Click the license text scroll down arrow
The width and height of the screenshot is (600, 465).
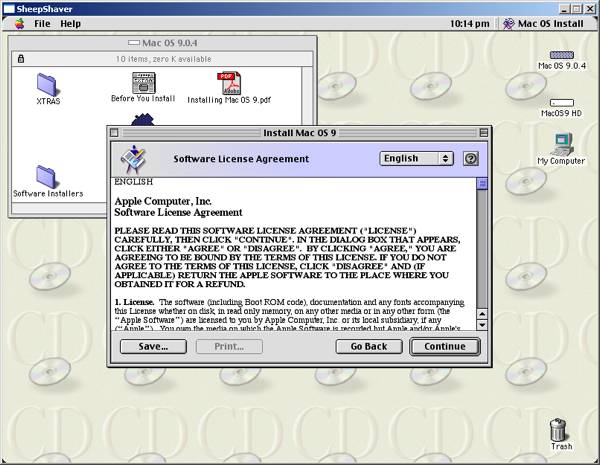[482, 324]
